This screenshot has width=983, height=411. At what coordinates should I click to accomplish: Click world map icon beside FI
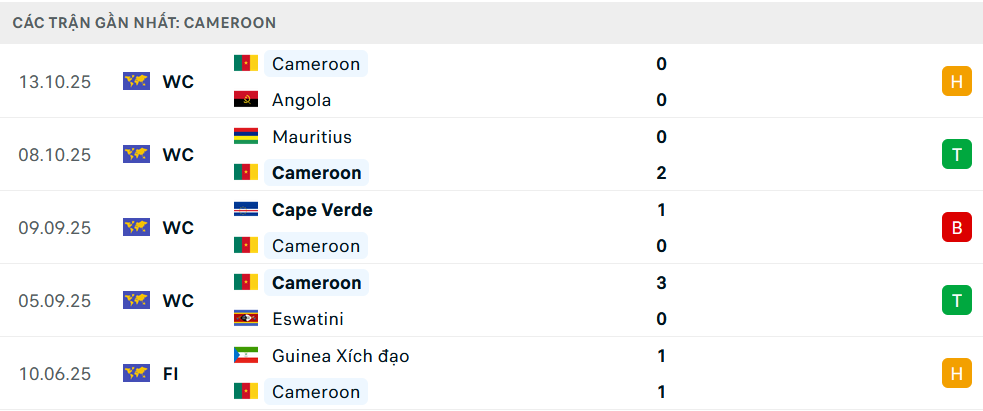click(136, 374)
